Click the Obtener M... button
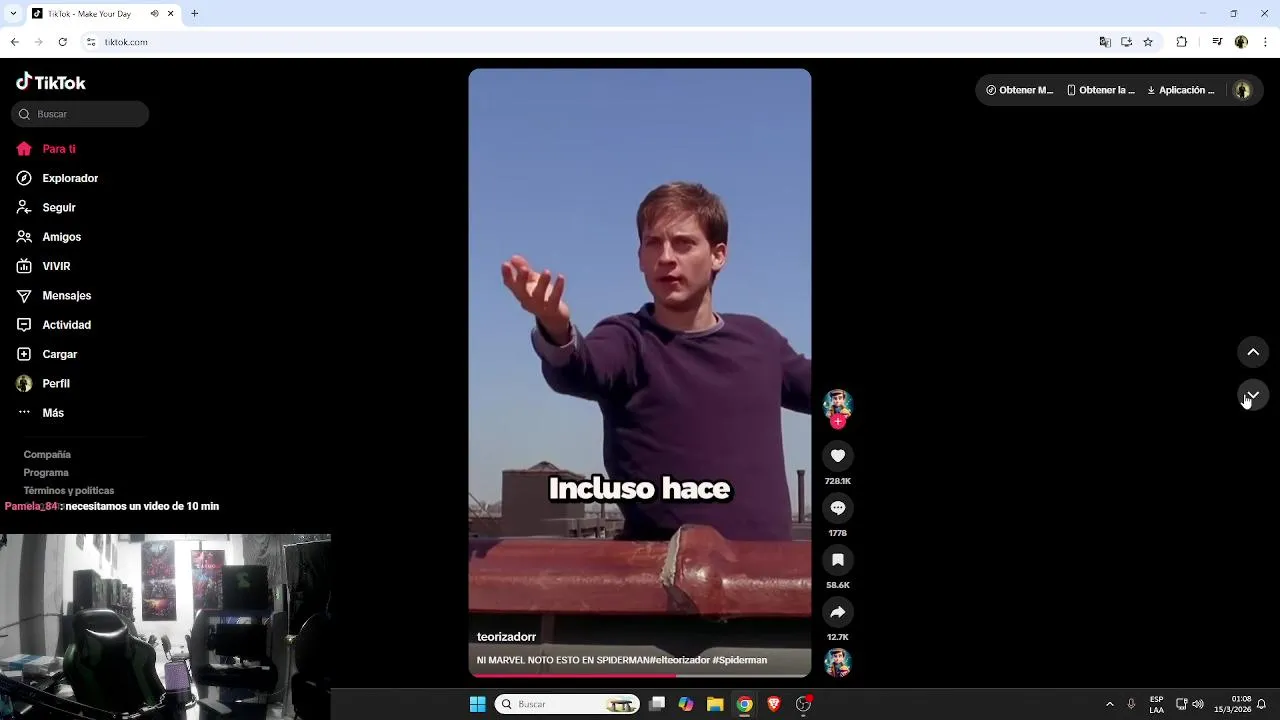 (x=1020, y=90)
